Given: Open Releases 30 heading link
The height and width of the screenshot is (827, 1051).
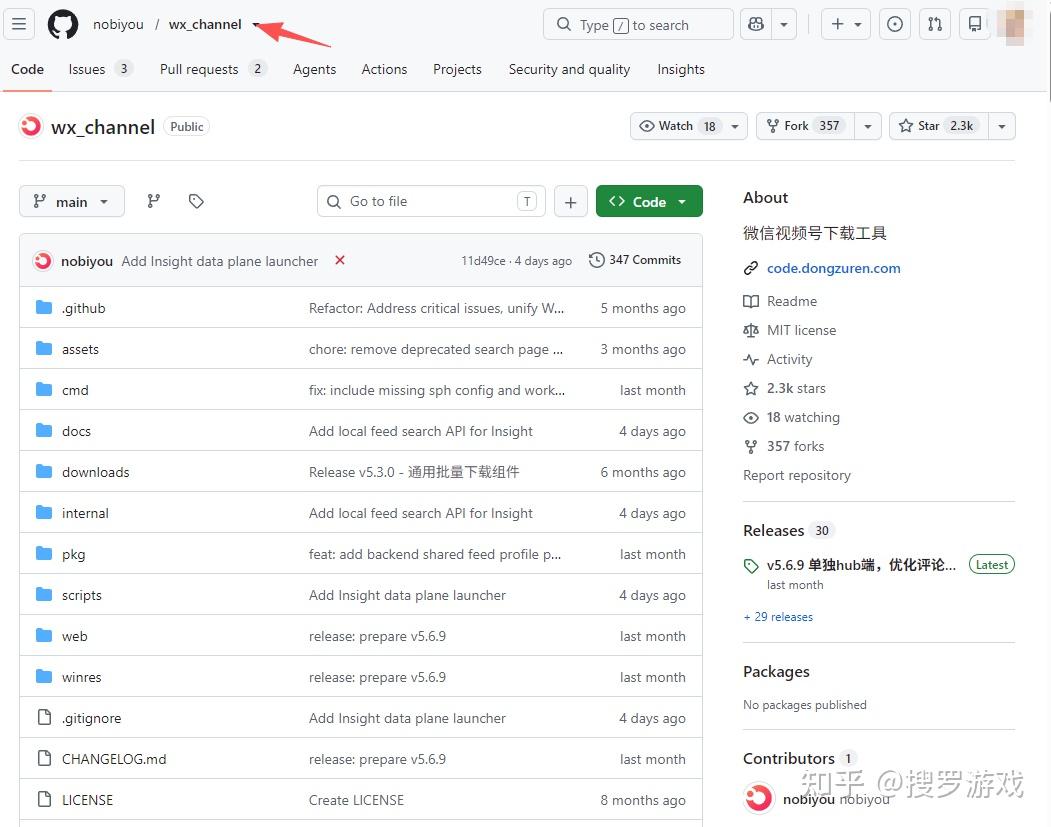Looking at the screenshot, I should pyautogui.click(x=787, y=530).
